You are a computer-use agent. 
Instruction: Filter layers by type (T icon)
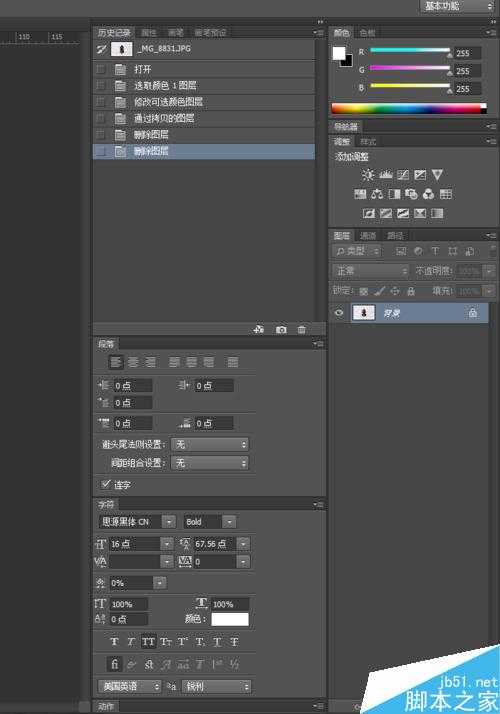[435, 251]
